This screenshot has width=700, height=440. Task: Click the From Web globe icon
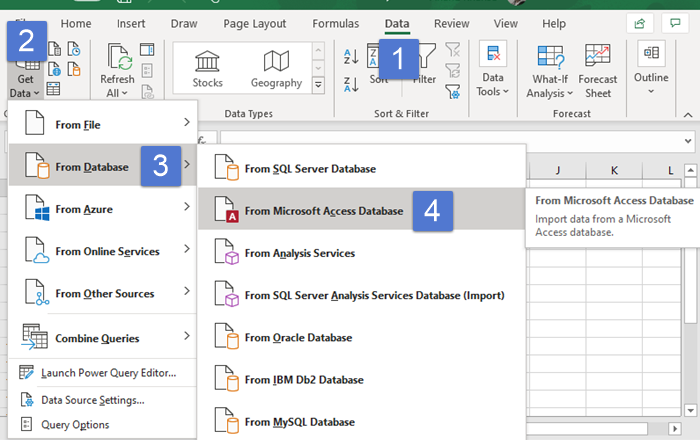coord(54,69)
